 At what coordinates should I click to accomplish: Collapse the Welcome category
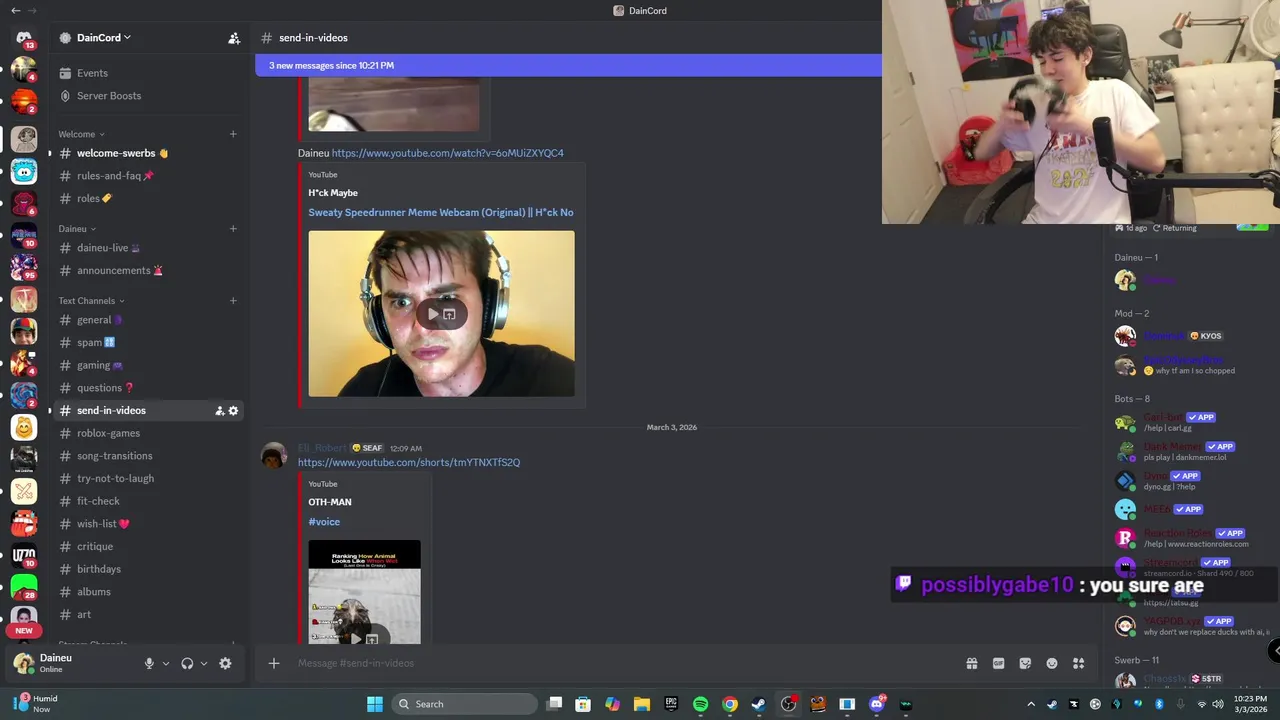pos(81,134)
